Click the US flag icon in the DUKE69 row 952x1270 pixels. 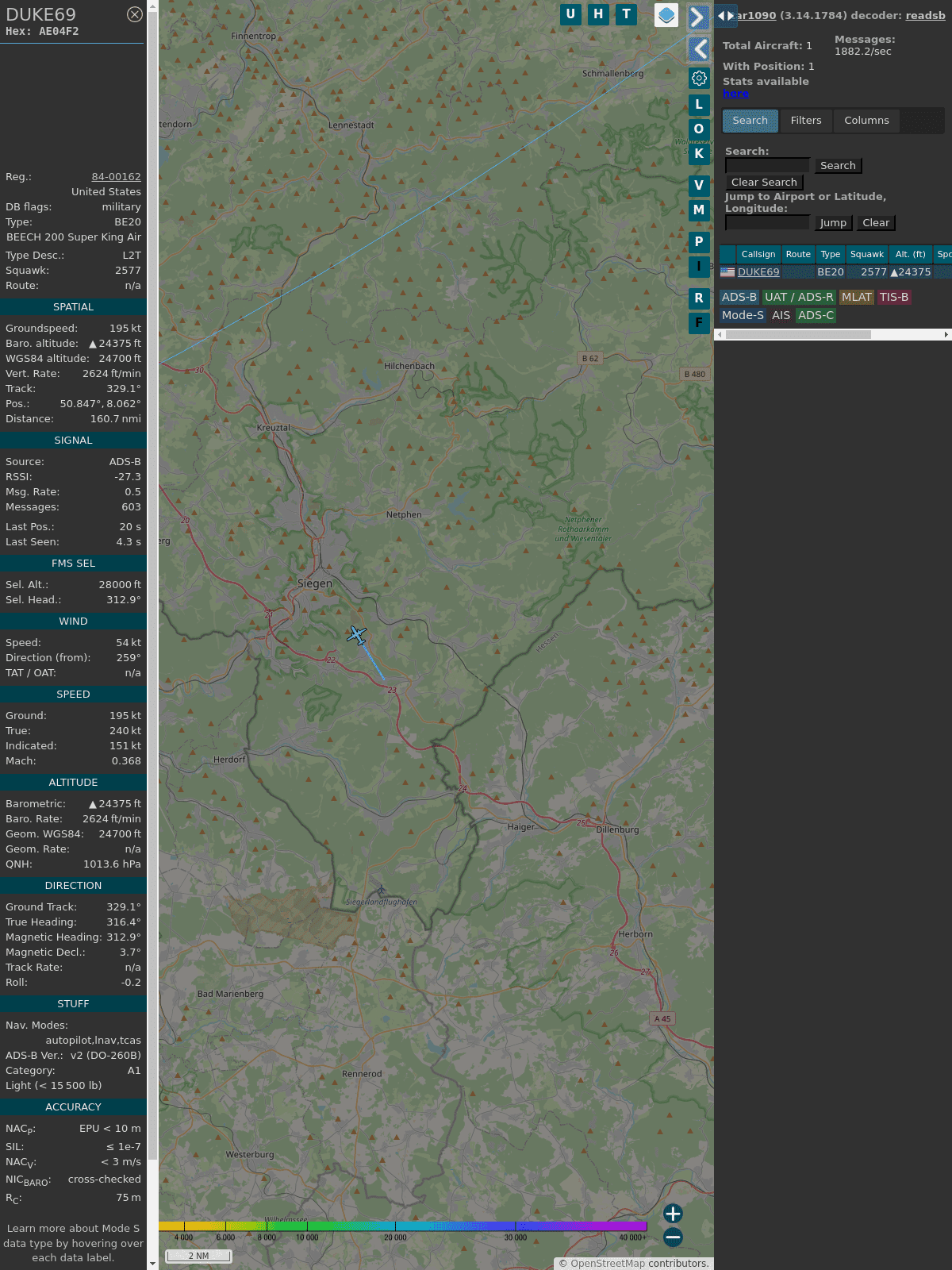click(727, 272)
